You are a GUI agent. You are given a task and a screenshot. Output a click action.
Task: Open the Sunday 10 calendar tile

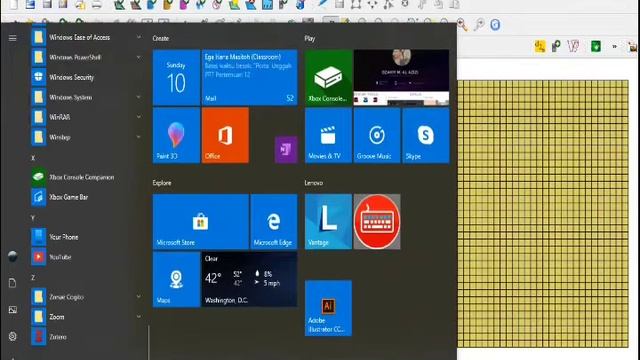point(176,78)
